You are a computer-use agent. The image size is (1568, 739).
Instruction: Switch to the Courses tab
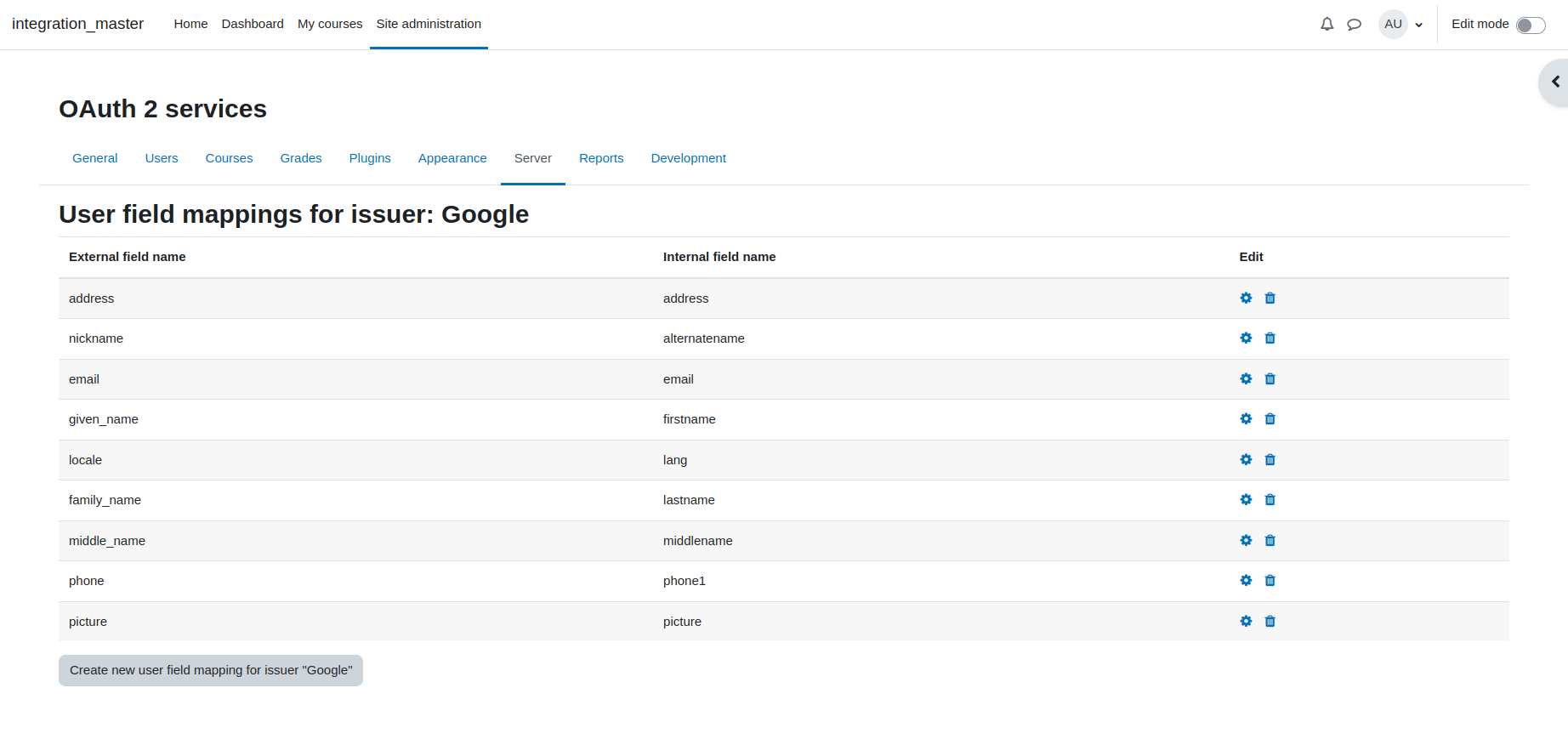point(230,158)
